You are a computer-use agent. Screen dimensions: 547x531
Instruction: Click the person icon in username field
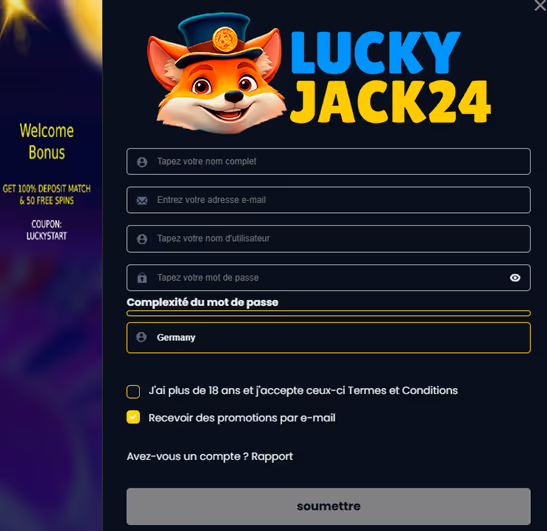pyautogui.click(x=142, y=239)
